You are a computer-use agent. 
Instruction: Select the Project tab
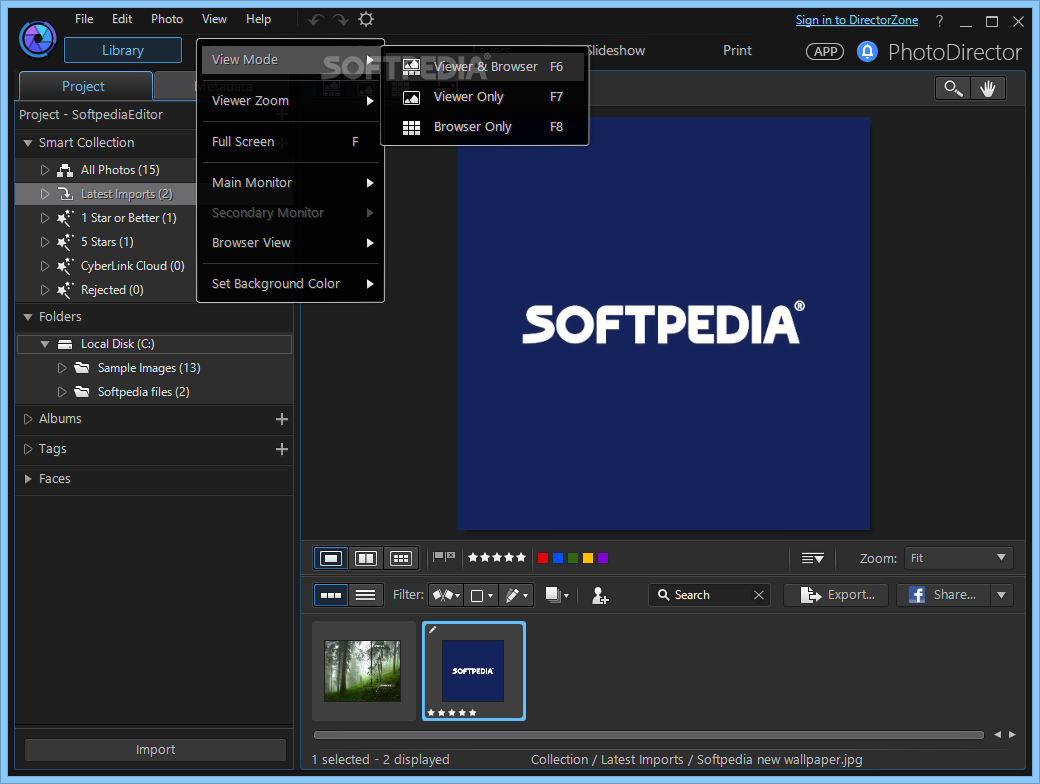(84, 86)
